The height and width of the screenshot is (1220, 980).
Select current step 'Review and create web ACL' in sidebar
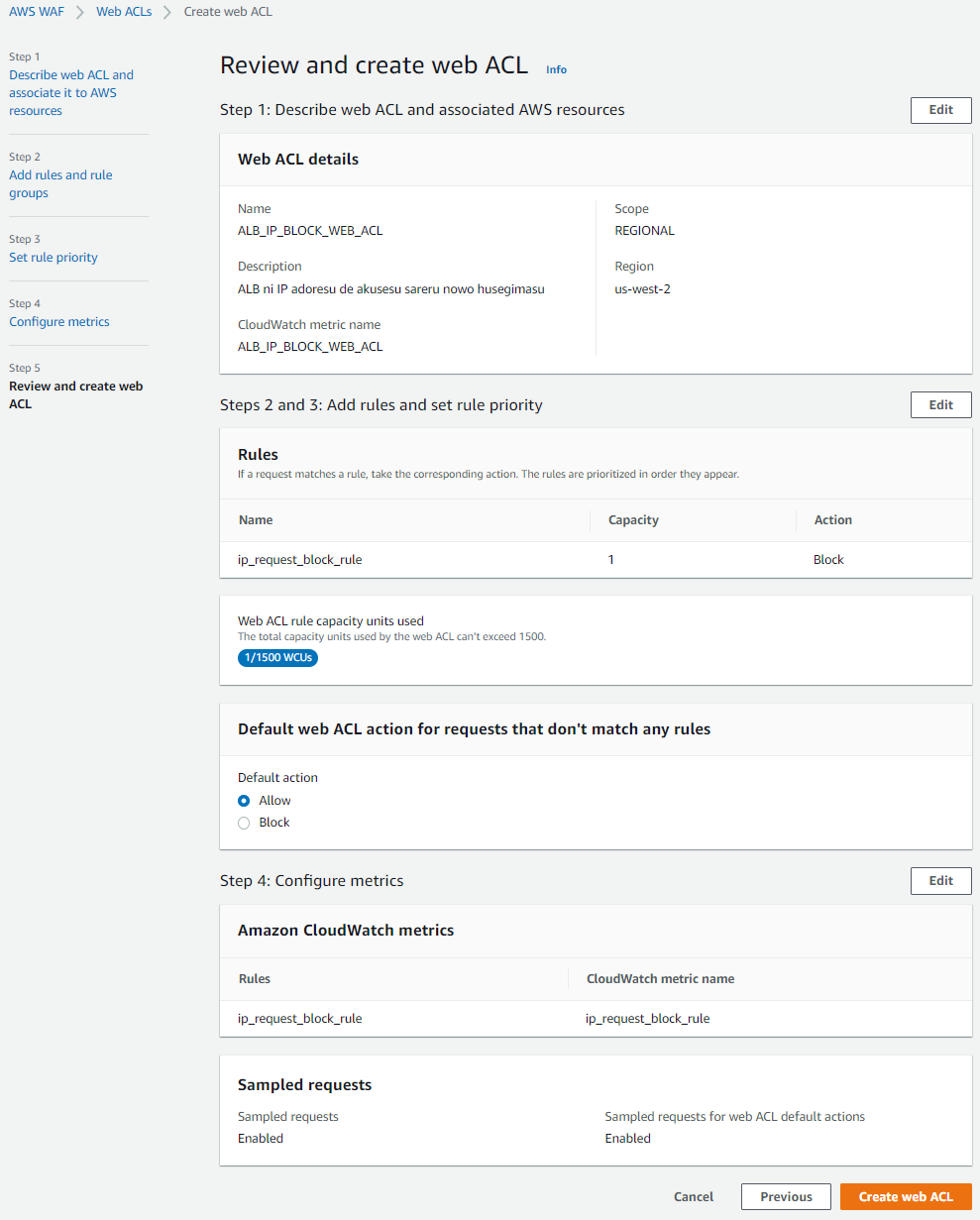coord(75,394)
